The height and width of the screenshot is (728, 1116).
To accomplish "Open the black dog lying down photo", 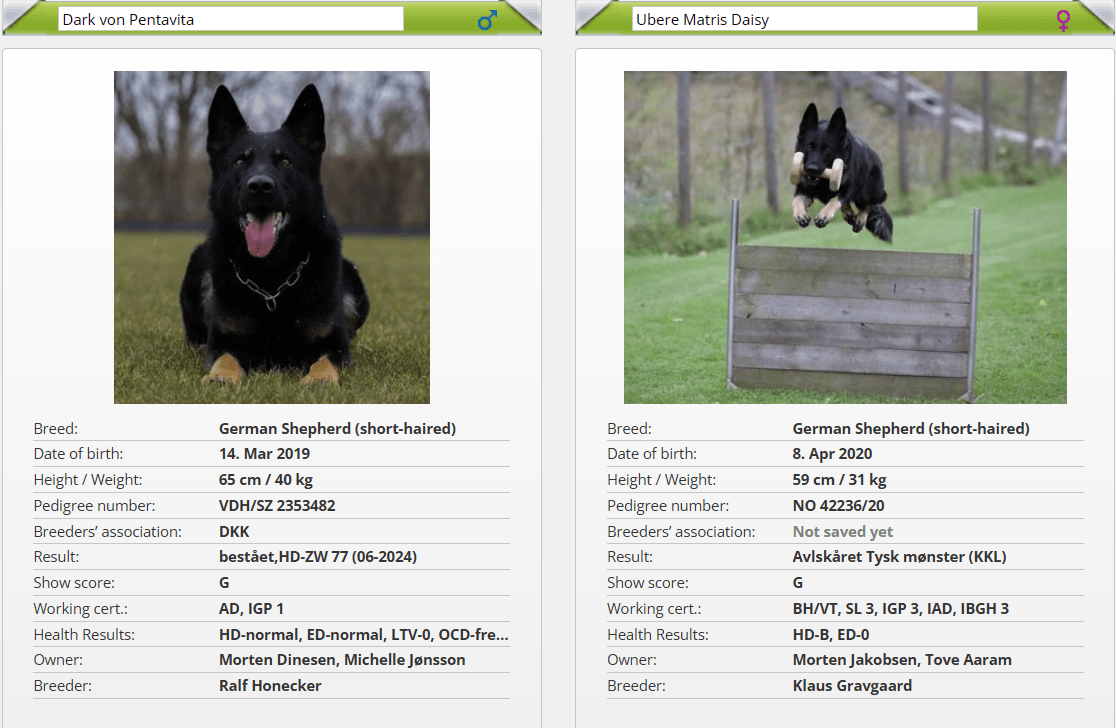I will click(272, 237).
